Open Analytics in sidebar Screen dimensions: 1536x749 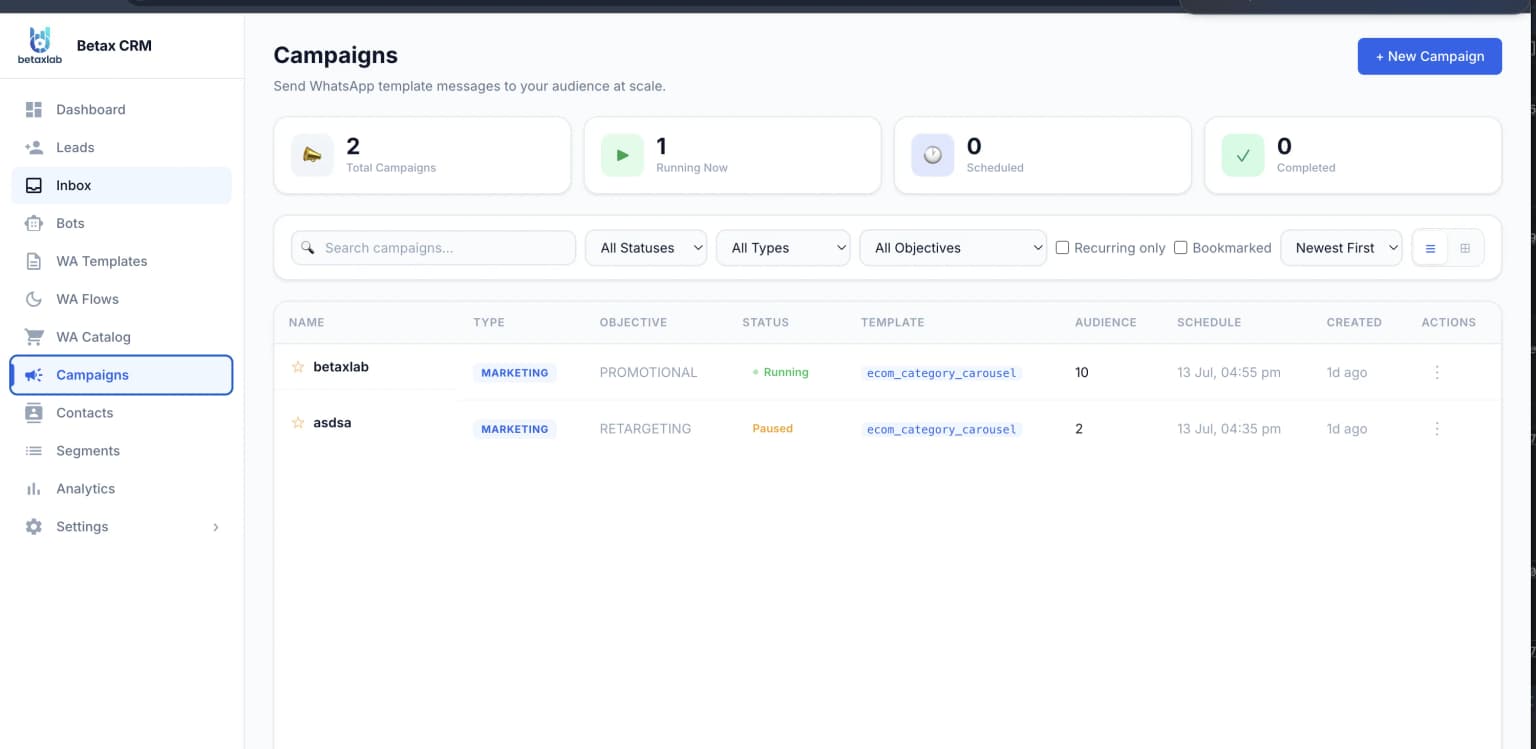coord(122,489)
